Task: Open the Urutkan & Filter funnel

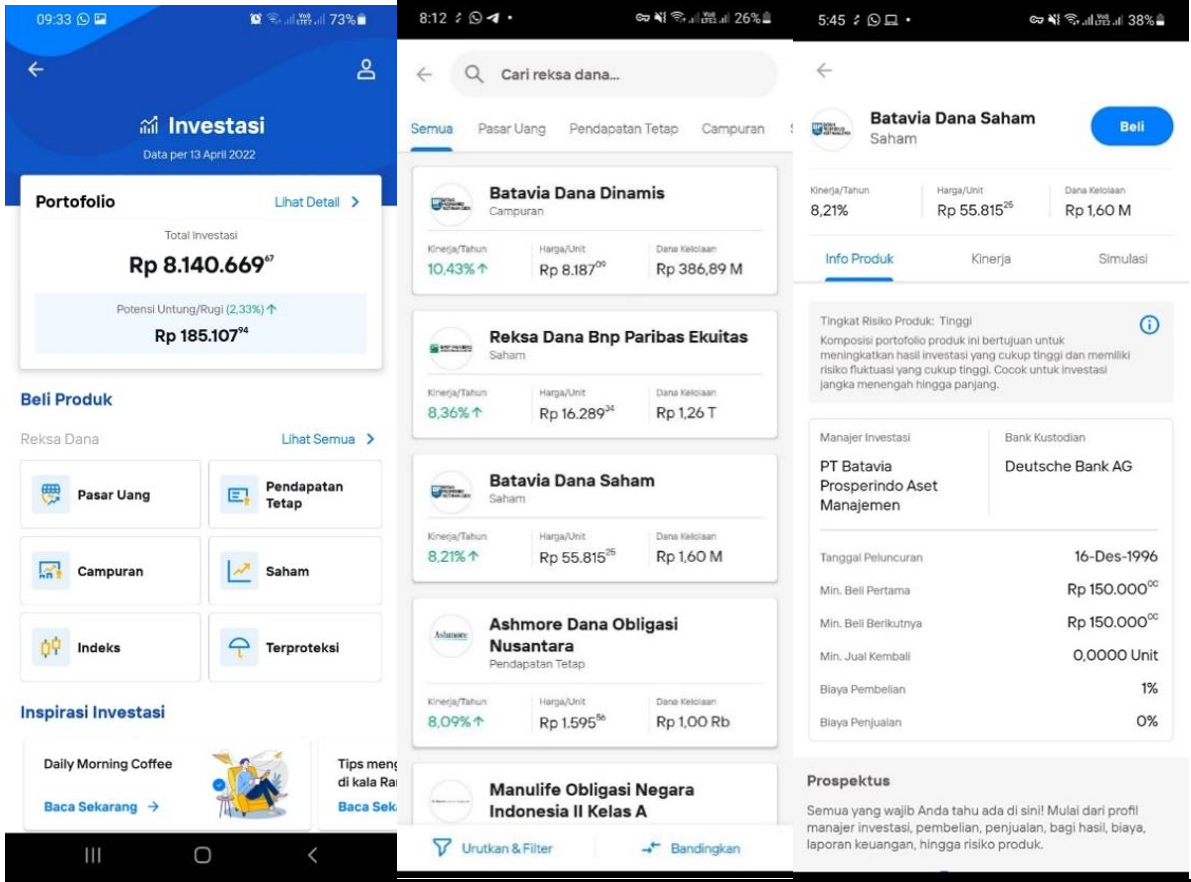Action: coord(441,848)
